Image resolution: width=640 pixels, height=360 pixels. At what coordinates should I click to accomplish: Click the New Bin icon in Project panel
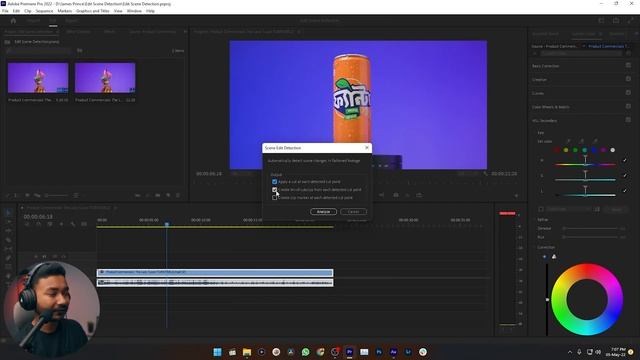pos(158,196)
